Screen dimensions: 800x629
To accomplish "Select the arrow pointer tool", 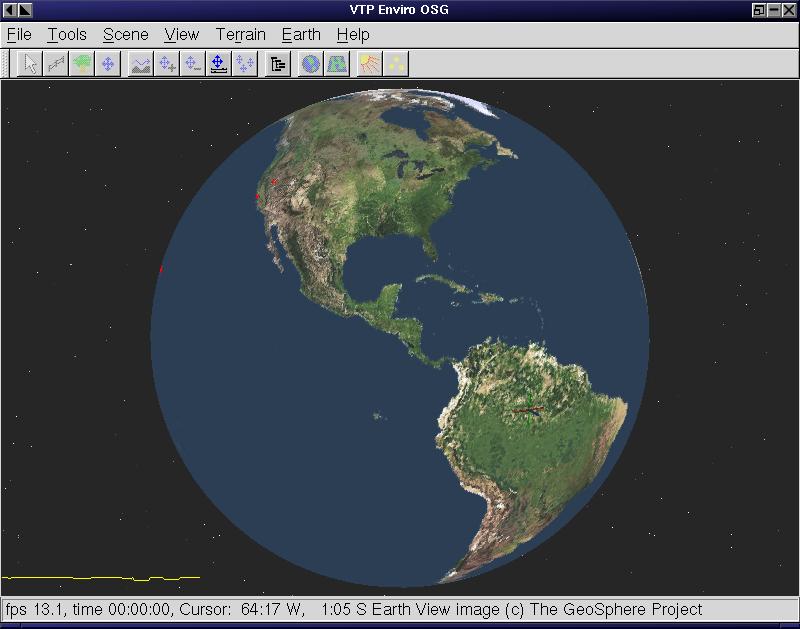I will (30, 64).
